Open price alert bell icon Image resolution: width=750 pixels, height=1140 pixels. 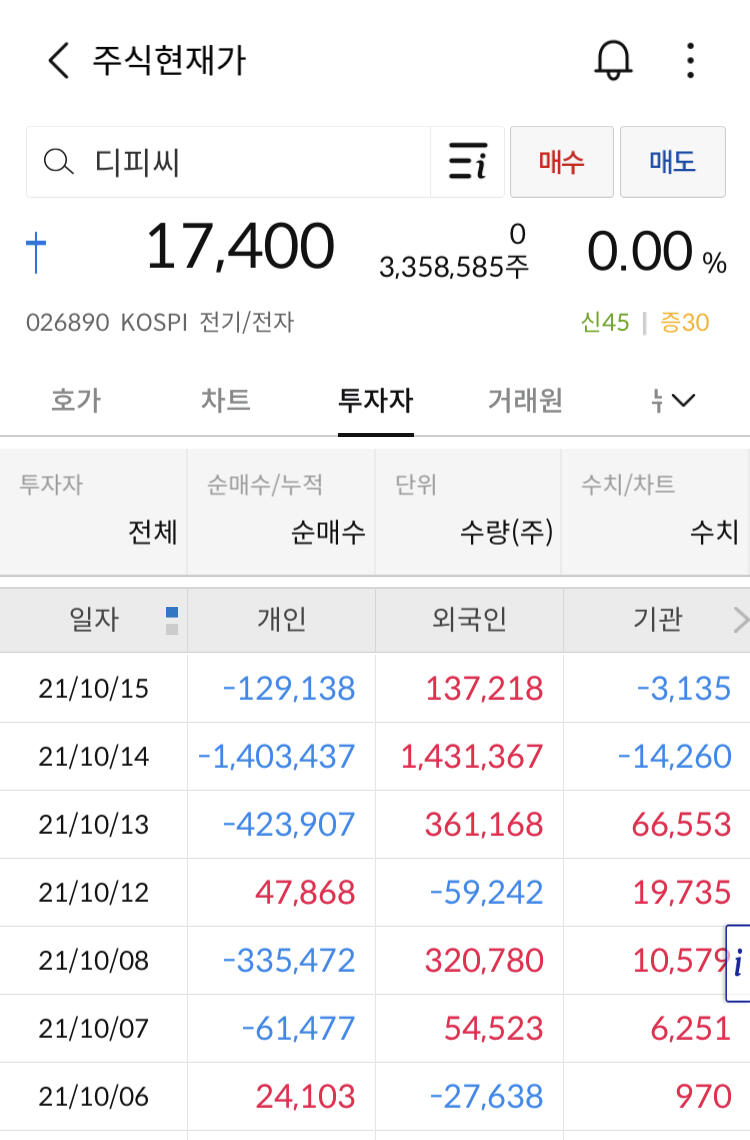click(x=614, y=61)
